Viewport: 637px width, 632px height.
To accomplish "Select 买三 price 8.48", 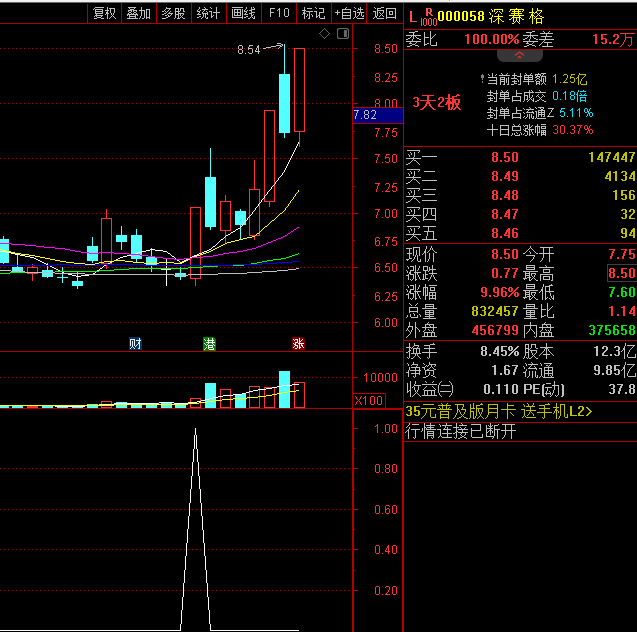I will coord(505,195).
